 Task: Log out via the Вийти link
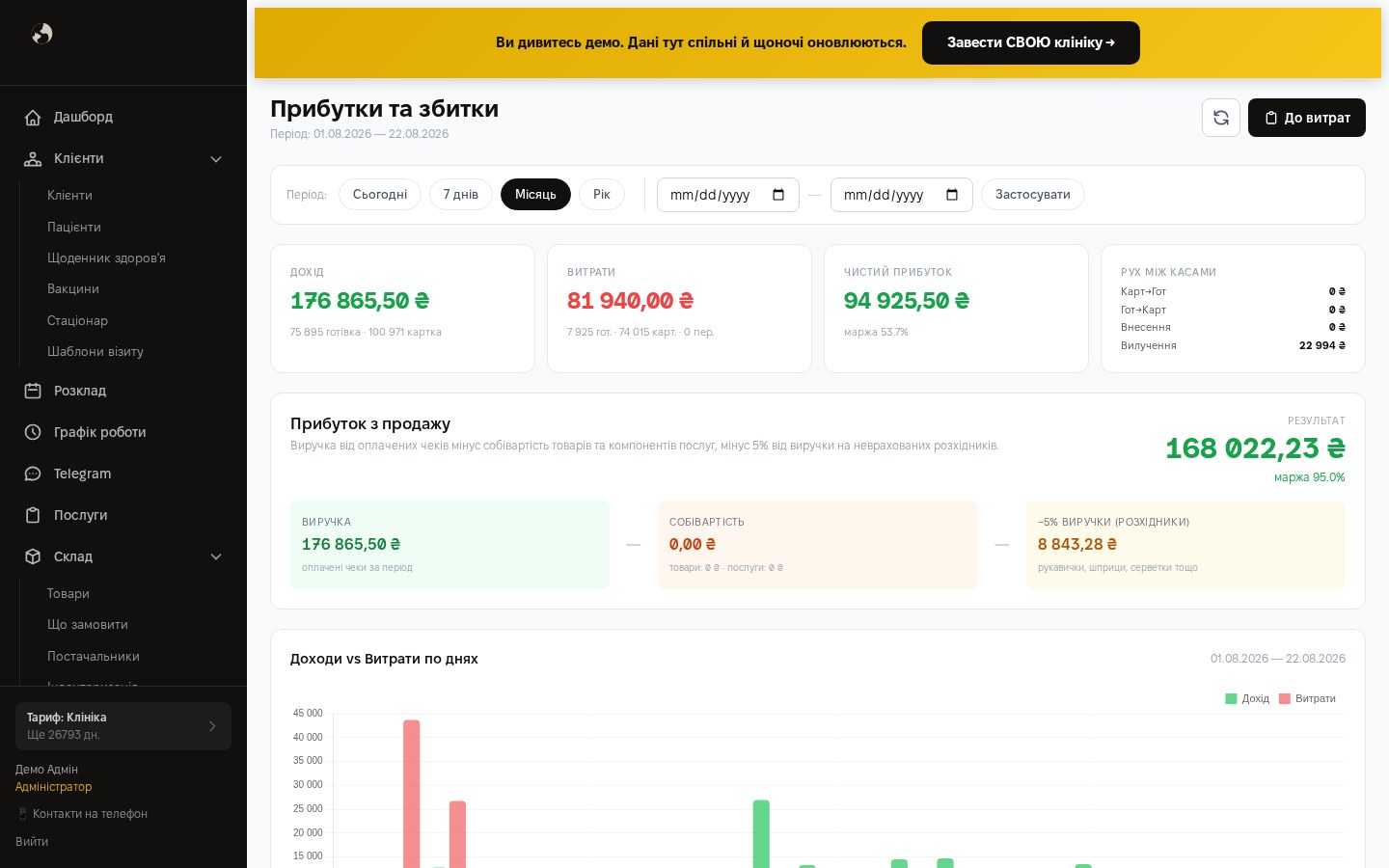[32, 842]
